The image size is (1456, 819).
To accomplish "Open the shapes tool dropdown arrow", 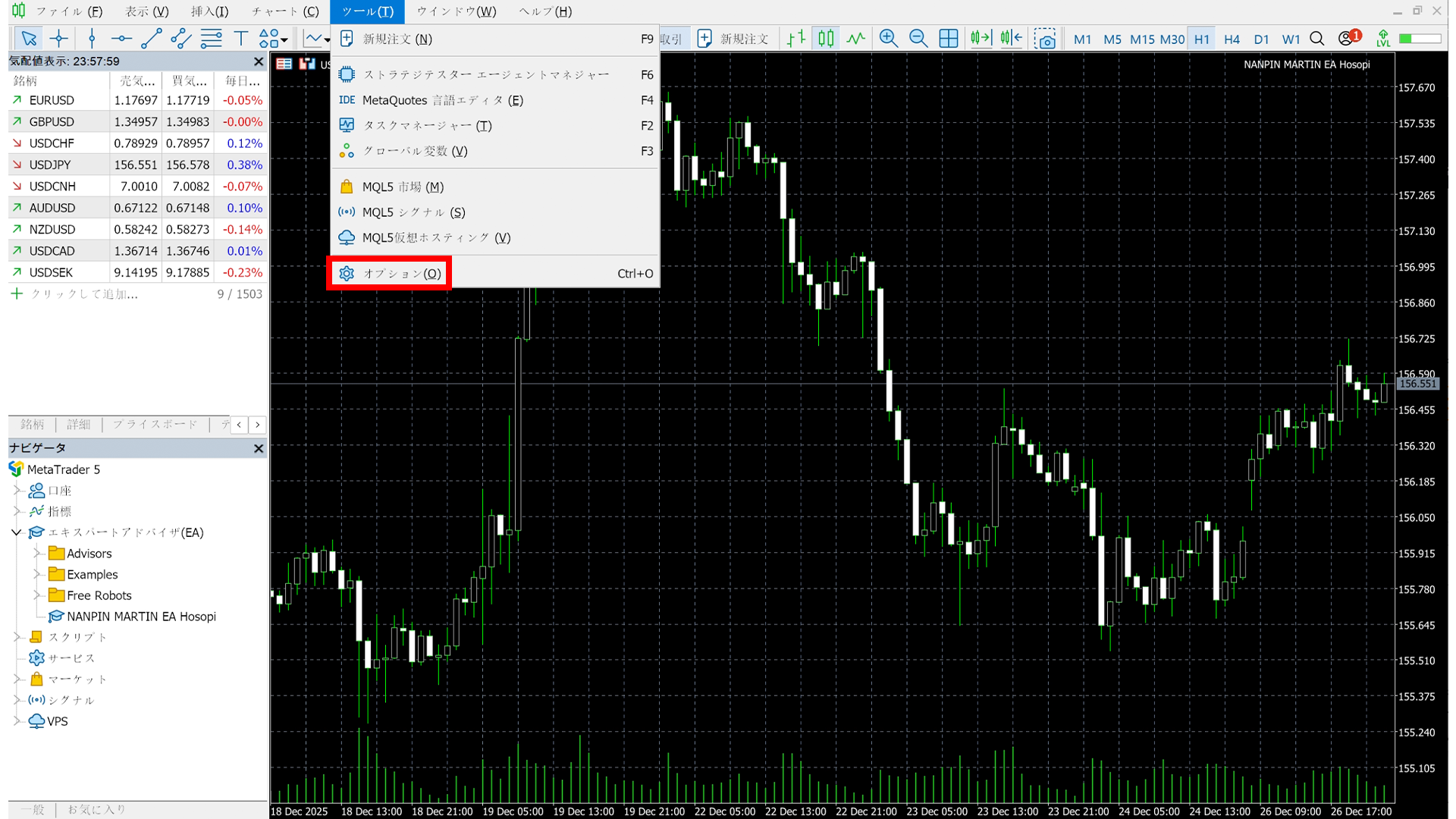I will 284,39.
